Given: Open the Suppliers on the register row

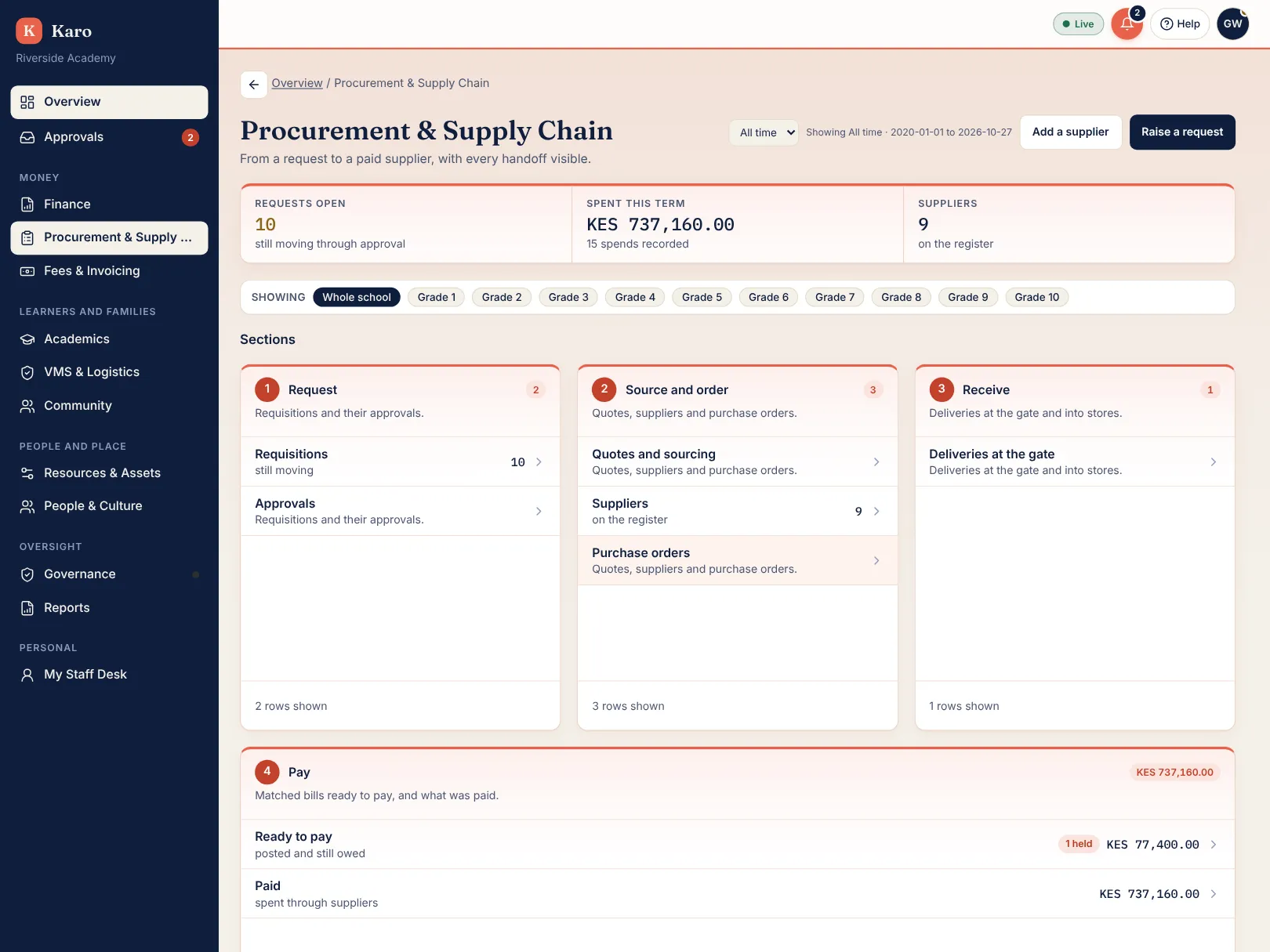Looking at the screenshot, I should [x=737, y=512].
